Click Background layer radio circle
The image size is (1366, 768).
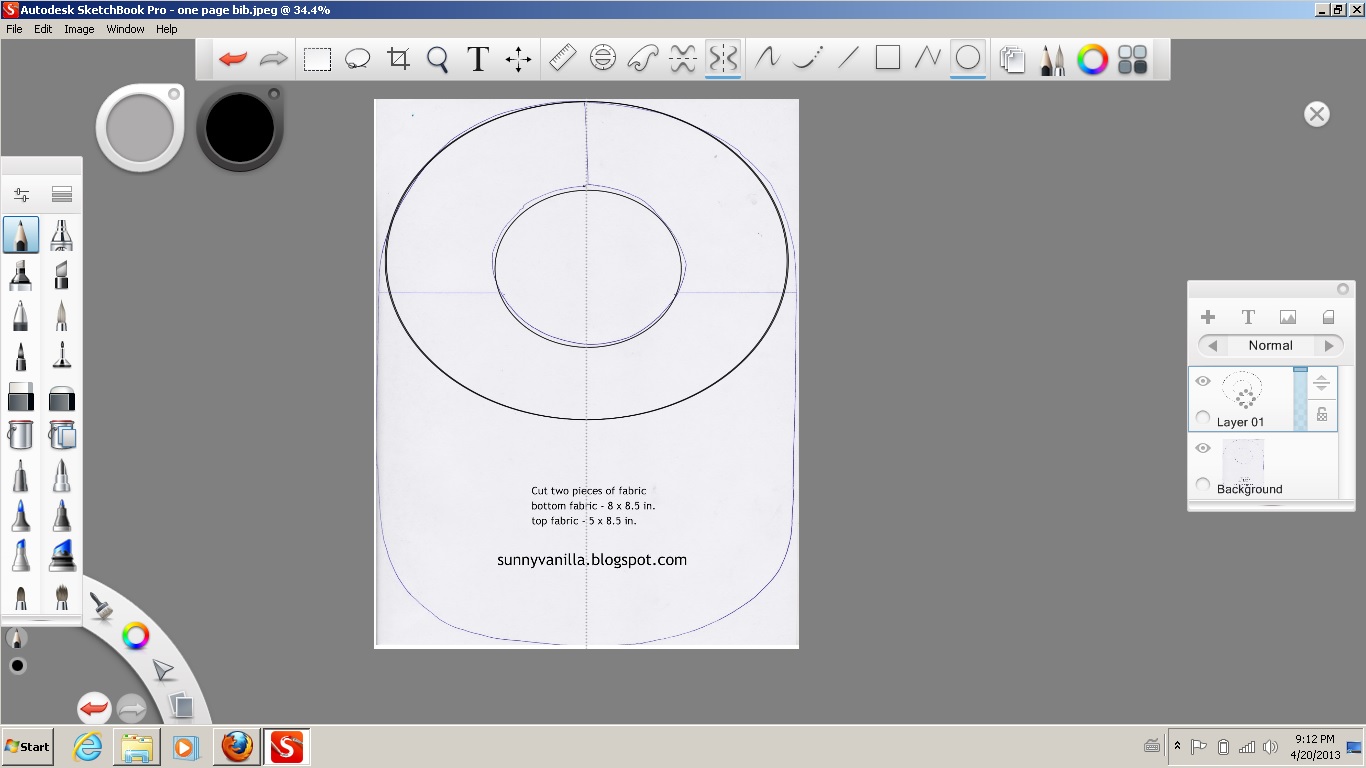1203,485
